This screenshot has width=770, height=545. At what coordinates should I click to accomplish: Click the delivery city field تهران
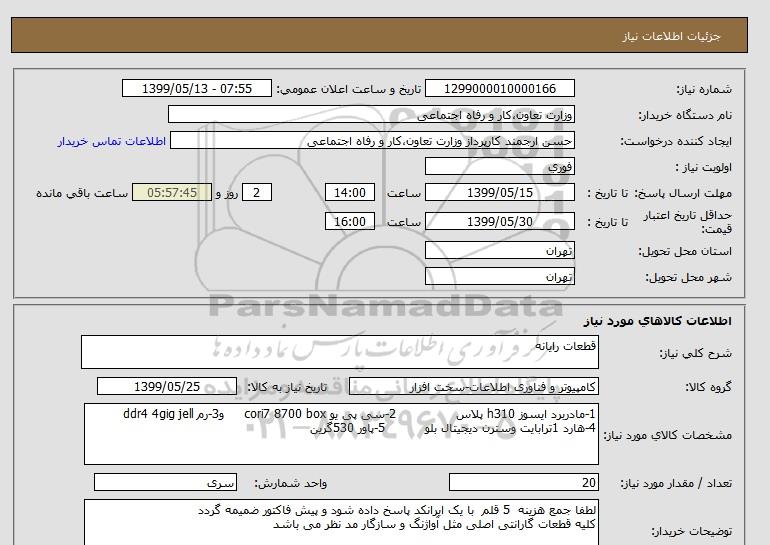click(499, 276)
